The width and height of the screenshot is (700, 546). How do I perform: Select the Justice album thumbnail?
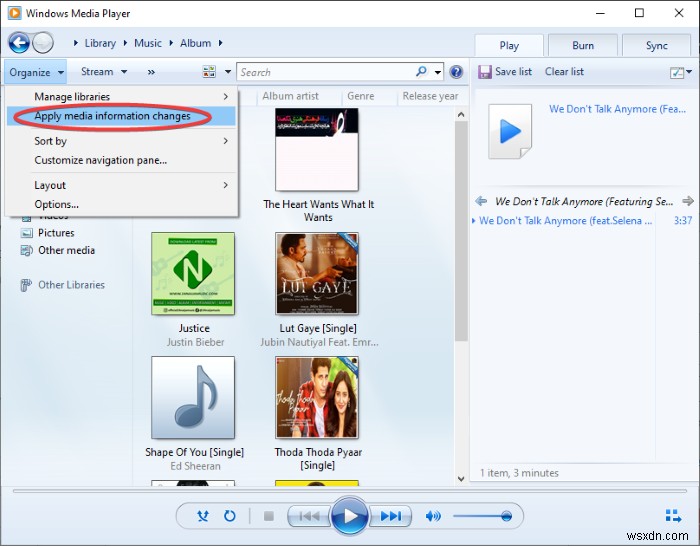(x=193, y=273)
